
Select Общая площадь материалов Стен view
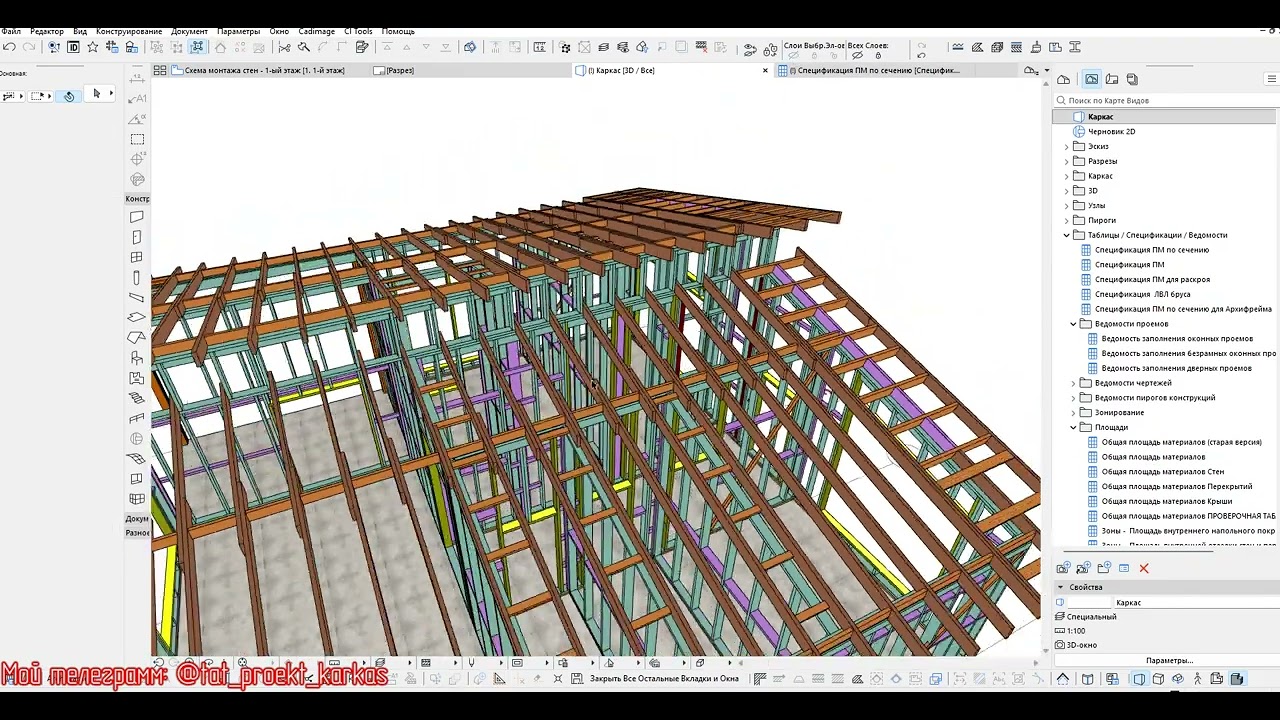[1162, 472]
